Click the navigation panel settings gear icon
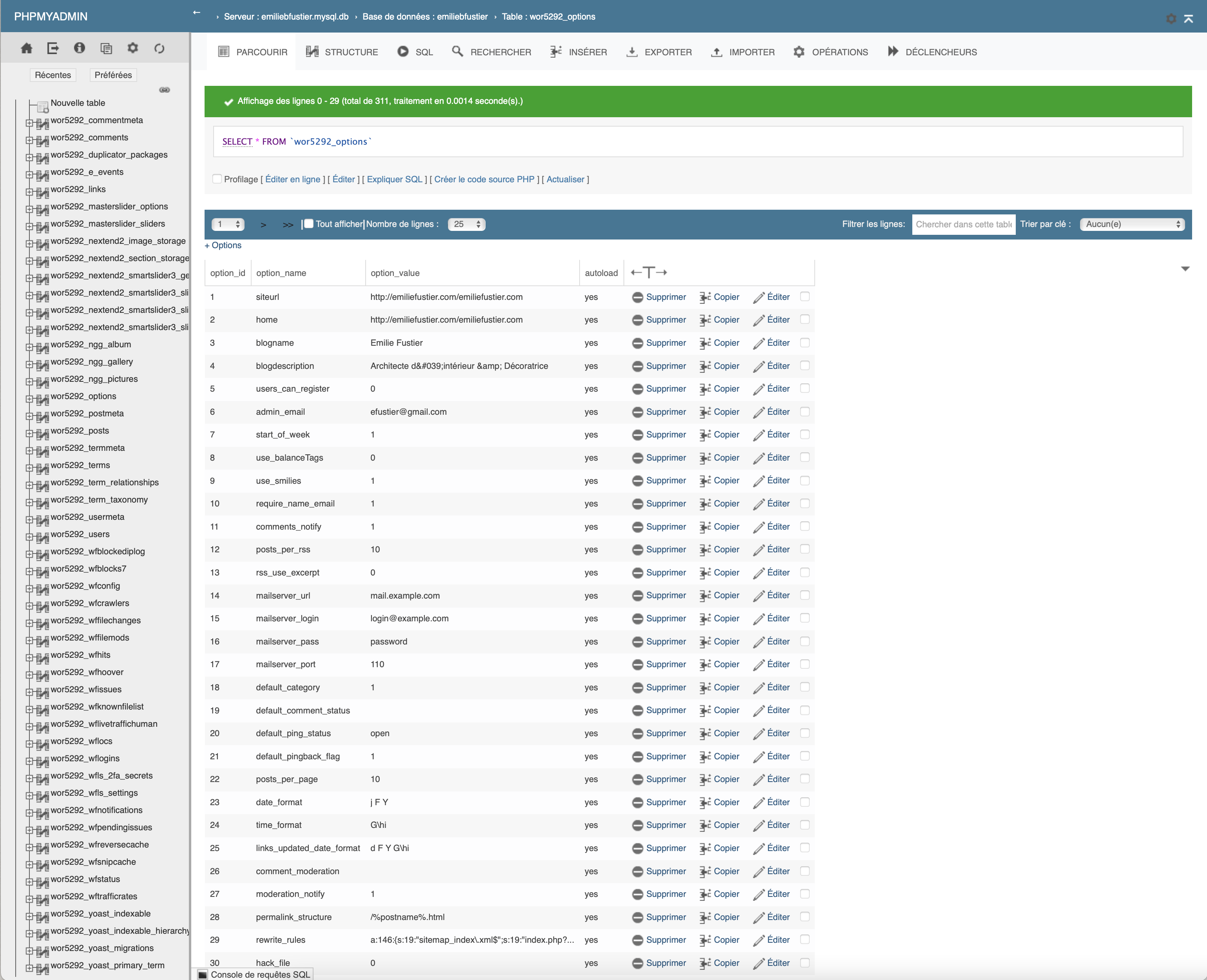The image size is (1207, 980). (x=132, y=49)
